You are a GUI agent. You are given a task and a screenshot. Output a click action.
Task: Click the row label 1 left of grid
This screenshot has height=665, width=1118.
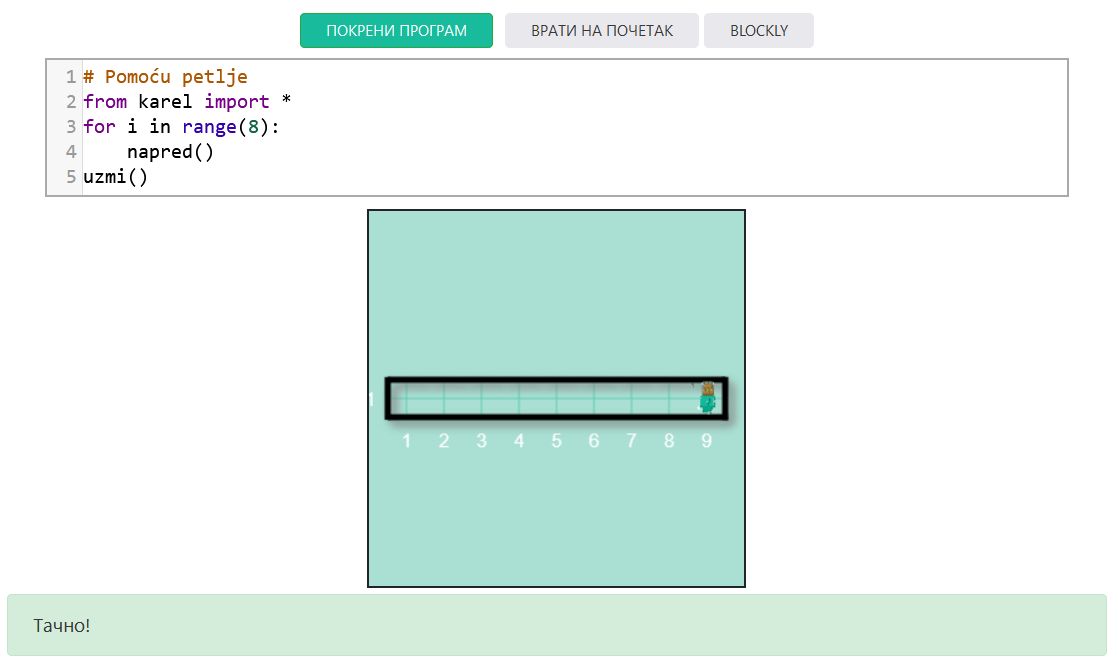[372, 400]
